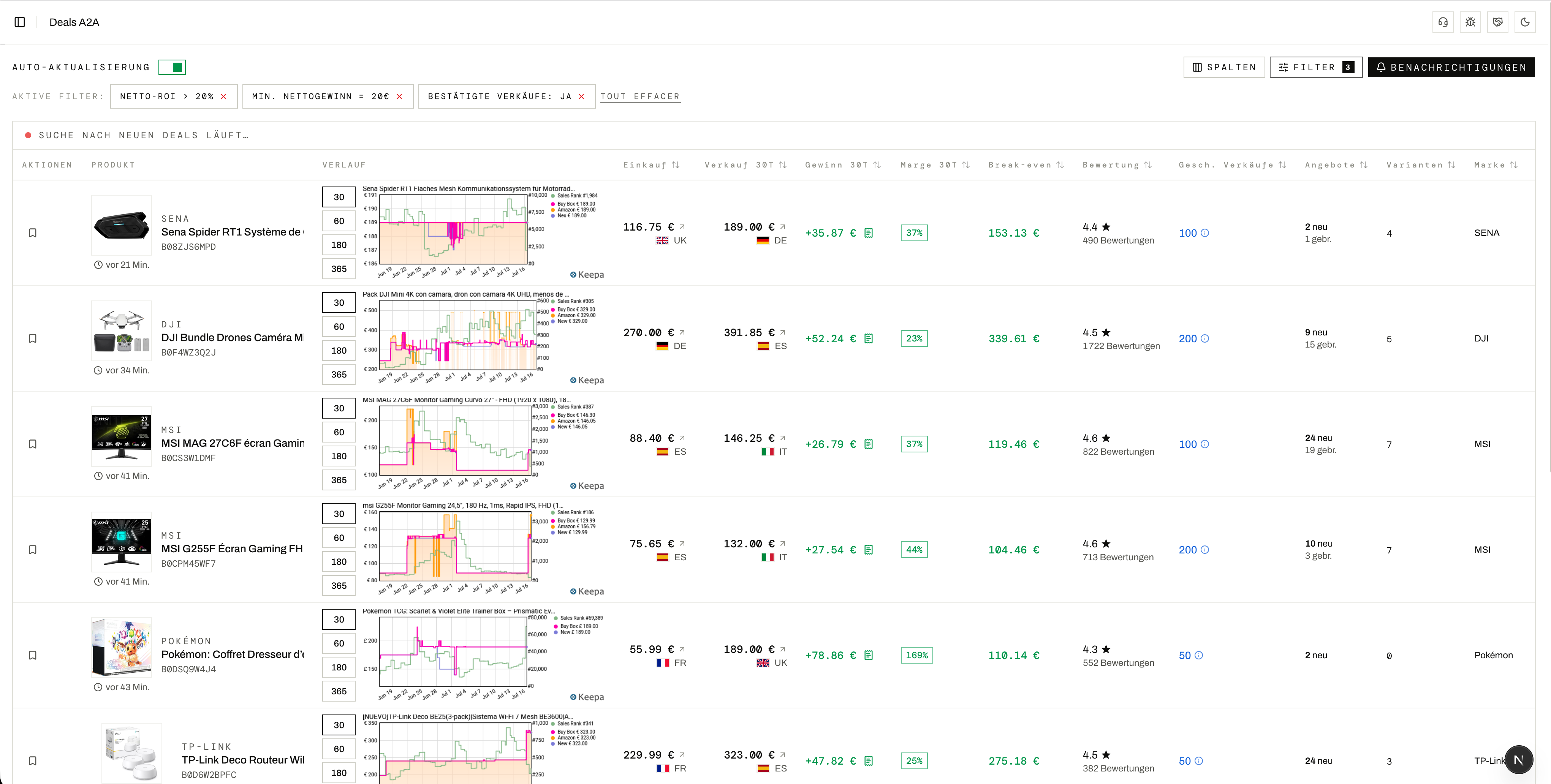Viewport: 1551px width, 784px height.
Task: Sort by Varianten column
Action: [x=1421, y=165]
